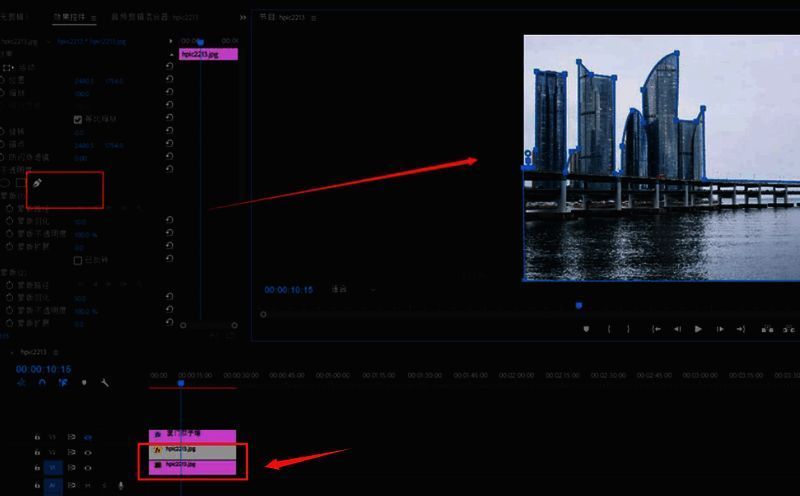Viewport: 800px width, 496px height.
Task: Click the add marker icon in timeline toolbar
Action: click(84, 382)
